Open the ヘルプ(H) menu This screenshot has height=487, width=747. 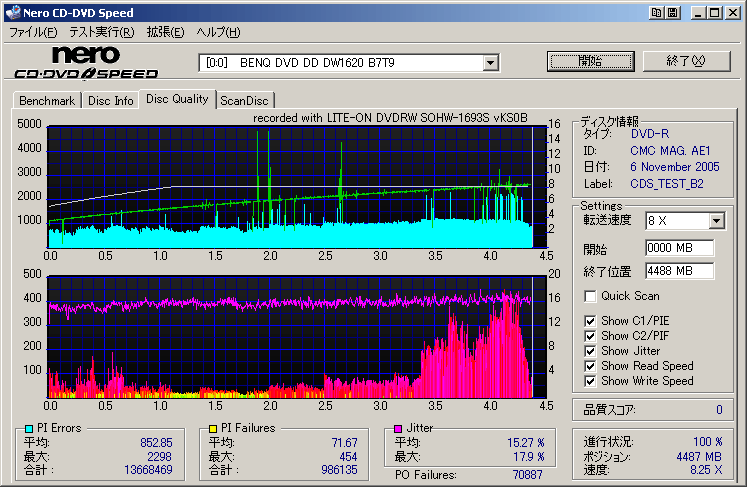(219, 32)
